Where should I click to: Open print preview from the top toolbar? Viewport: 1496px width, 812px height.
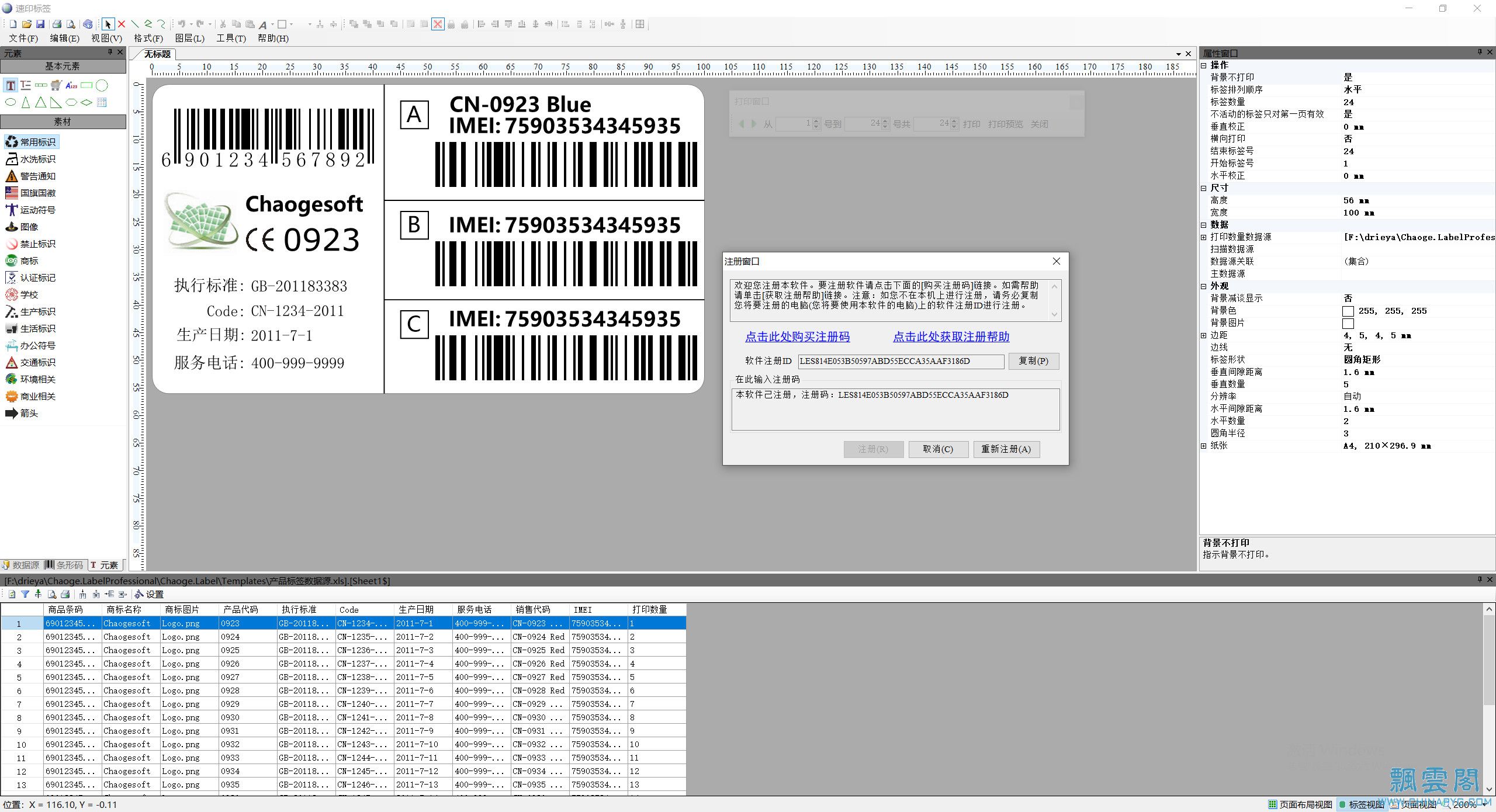pyautogui.click(x=71, y=24)
